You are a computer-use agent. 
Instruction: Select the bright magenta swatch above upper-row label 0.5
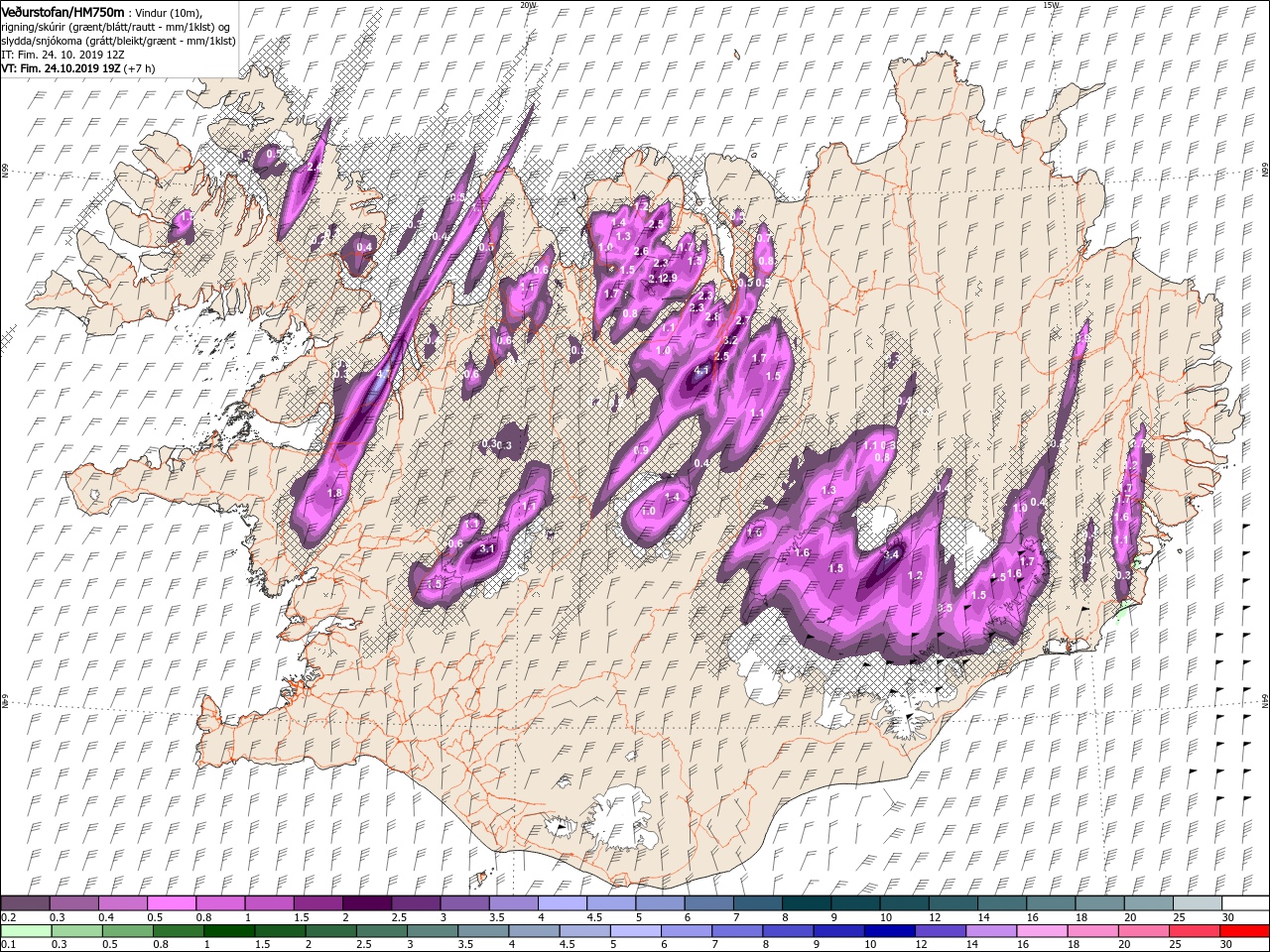click(171, 903)
